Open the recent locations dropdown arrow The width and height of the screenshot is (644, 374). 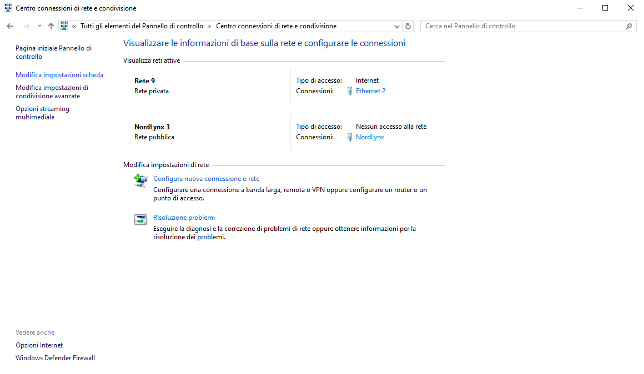39,26
